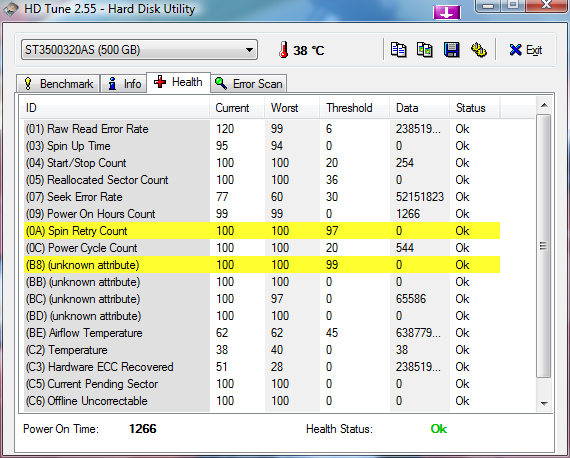Click the 65586 data value
This screenshot has width=570, height=458.
[410, 299]
